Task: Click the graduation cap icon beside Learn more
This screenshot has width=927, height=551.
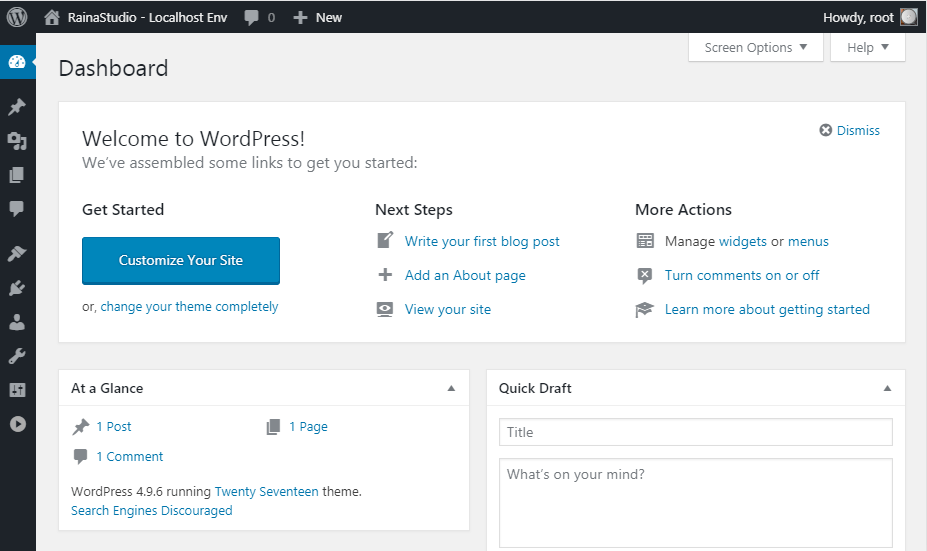Action: pos(644,309)
